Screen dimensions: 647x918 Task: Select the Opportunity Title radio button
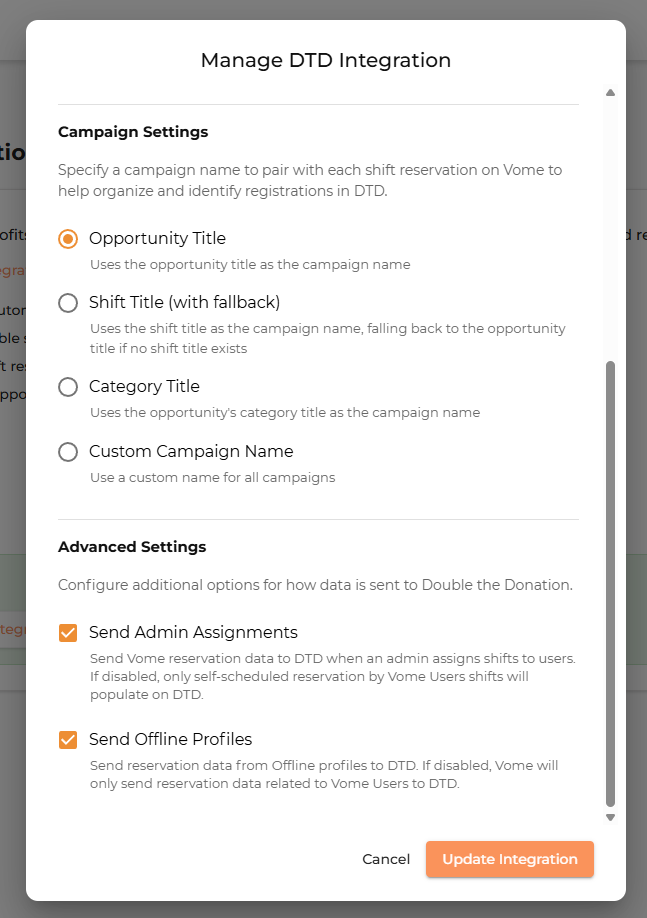(x=68, y=239)
